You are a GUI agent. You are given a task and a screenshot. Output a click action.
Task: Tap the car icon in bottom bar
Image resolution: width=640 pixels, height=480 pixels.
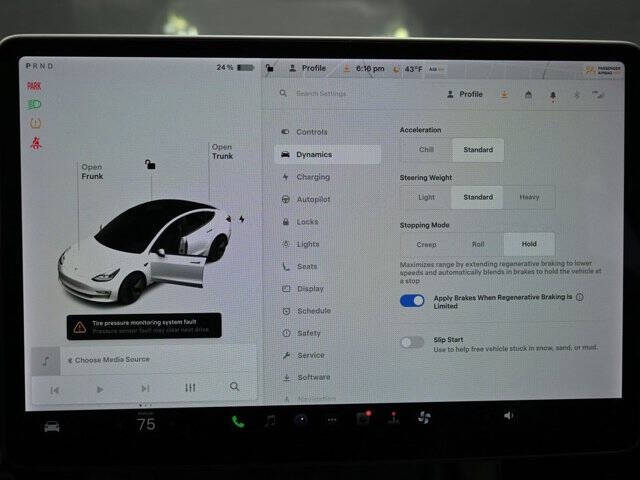click(52, 427)
